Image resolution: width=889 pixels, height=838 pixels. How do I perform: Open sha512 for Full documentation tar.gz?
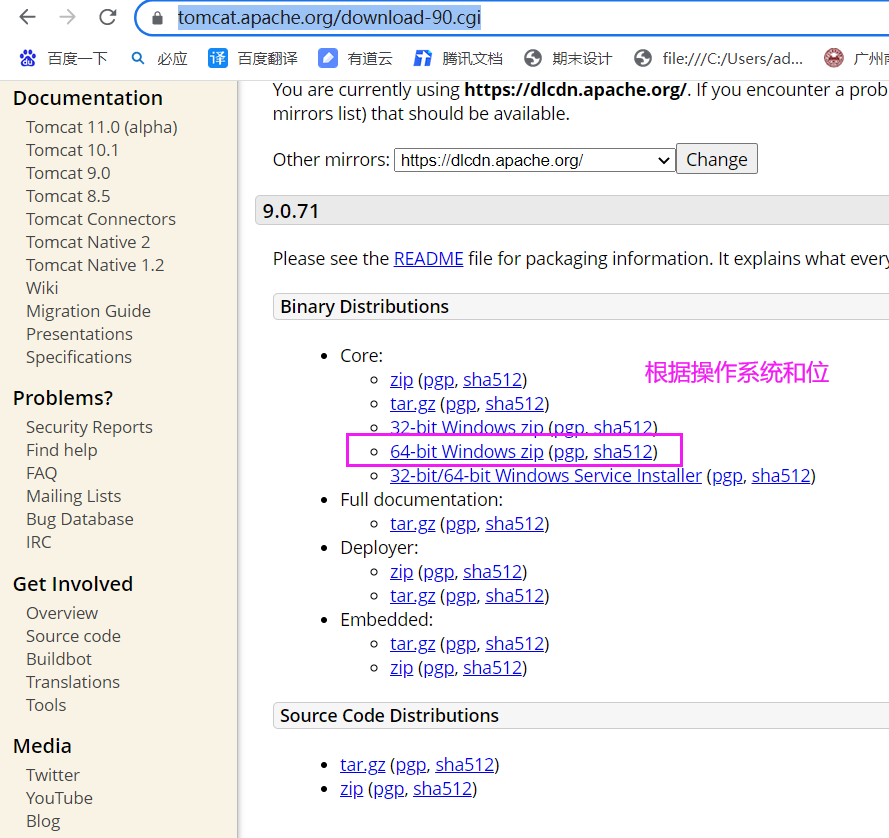pos(515,524)
